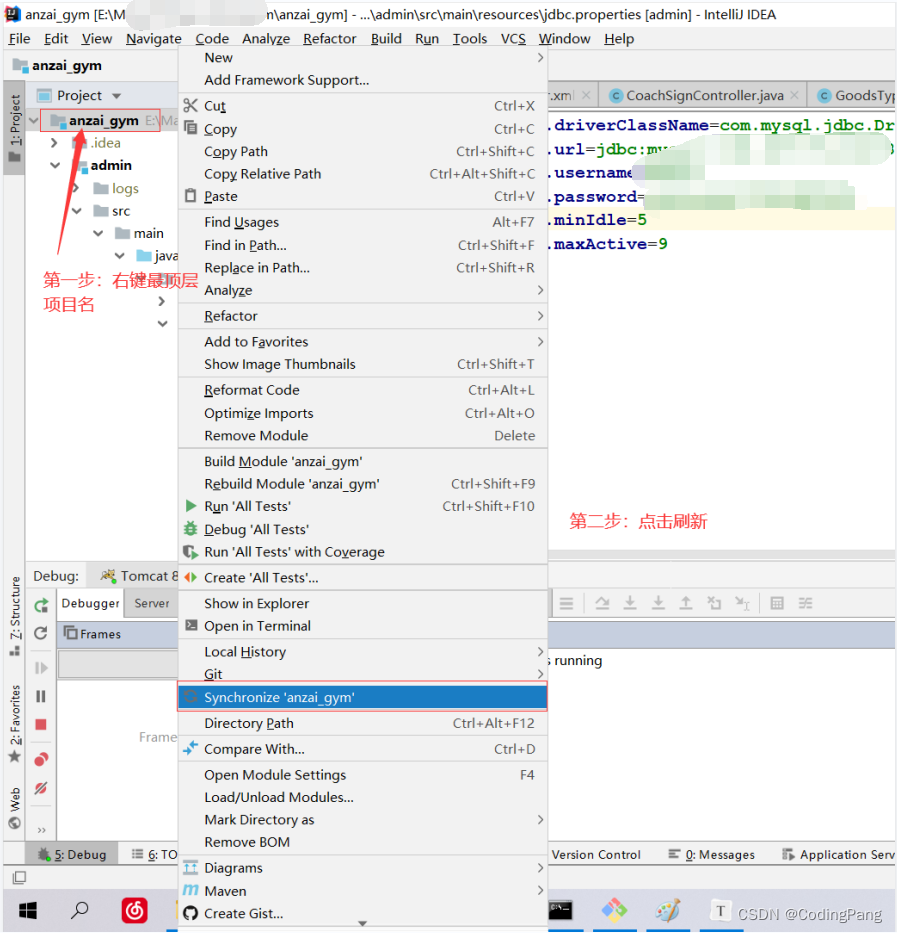This screenshot has width=897, height=933.
Task: Open the command prompt taskbar icon
Action: [x=561, y=910]
